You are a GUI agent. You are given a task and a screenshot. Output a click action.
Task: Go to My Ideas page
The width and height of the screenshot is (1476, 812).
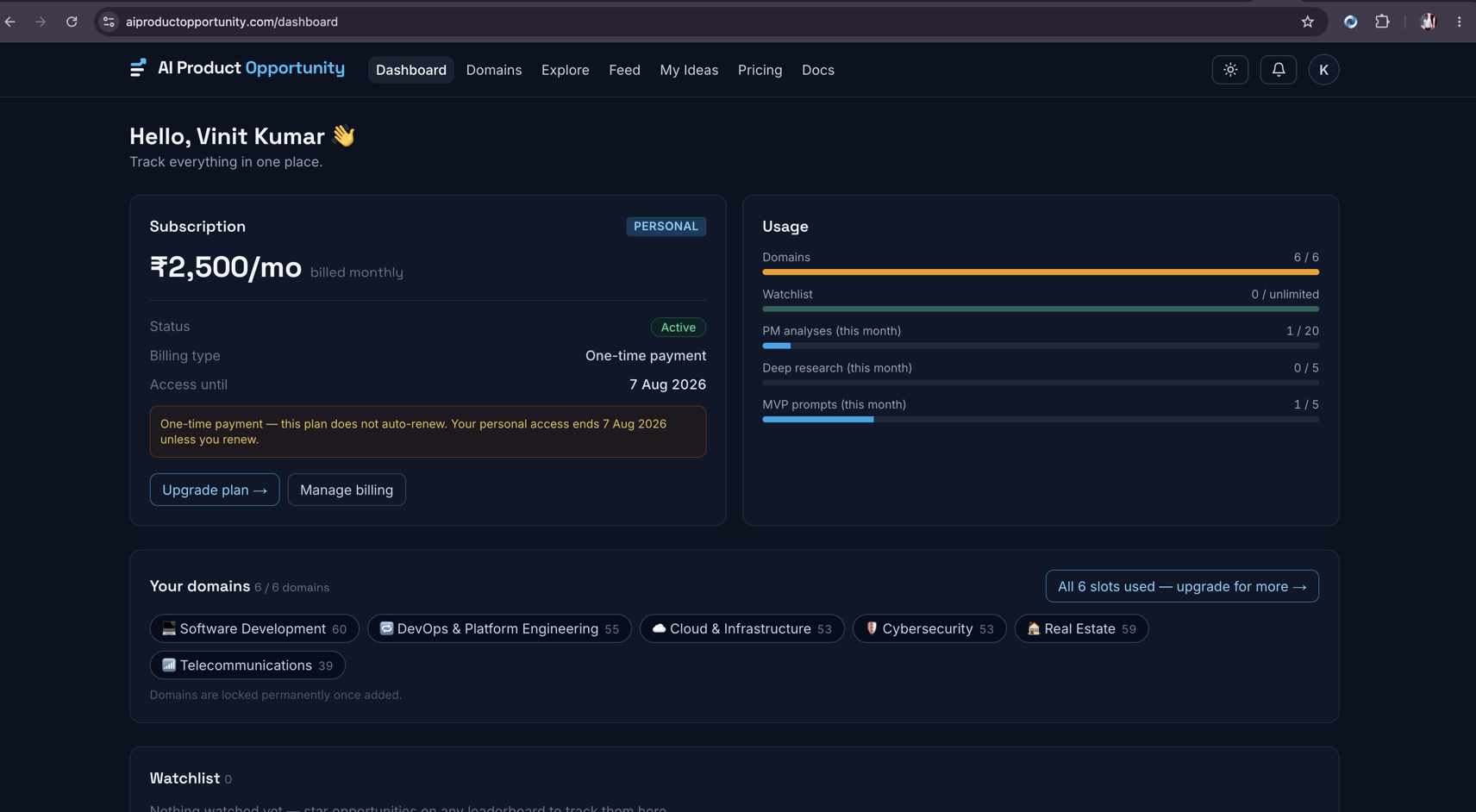[x=689, y=70]
